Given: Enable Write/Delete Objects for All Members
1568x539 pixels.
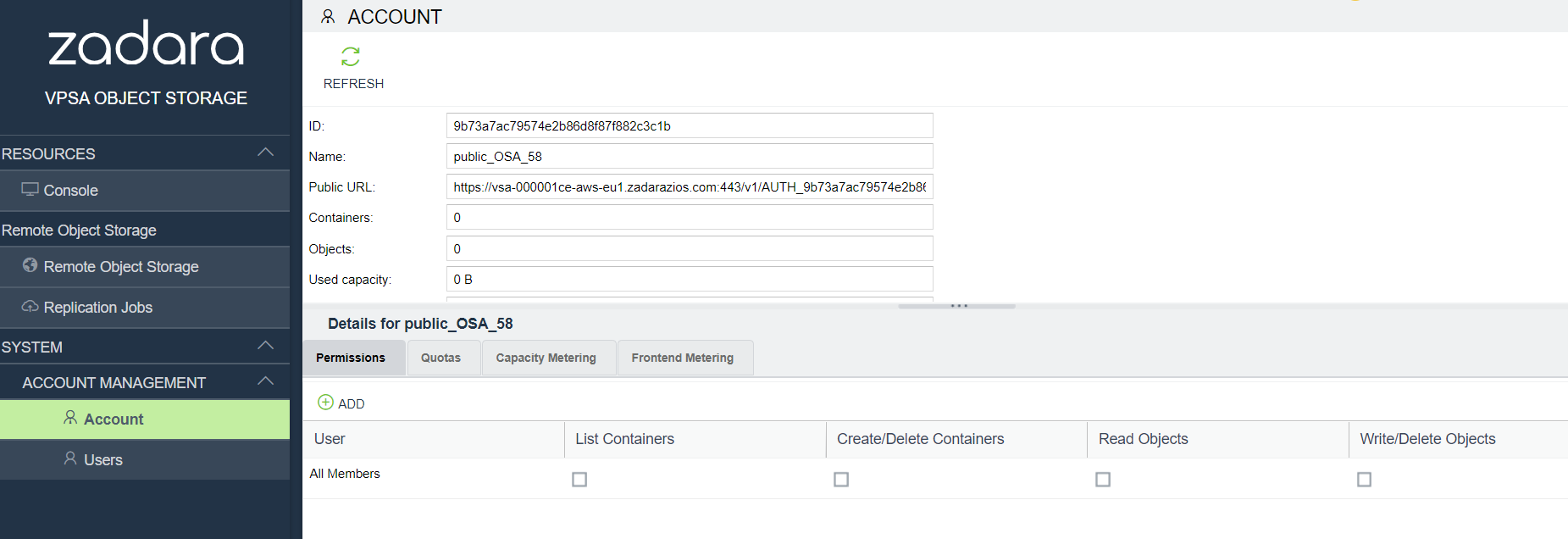Looking at the screenshot, I should (1364, 480).
